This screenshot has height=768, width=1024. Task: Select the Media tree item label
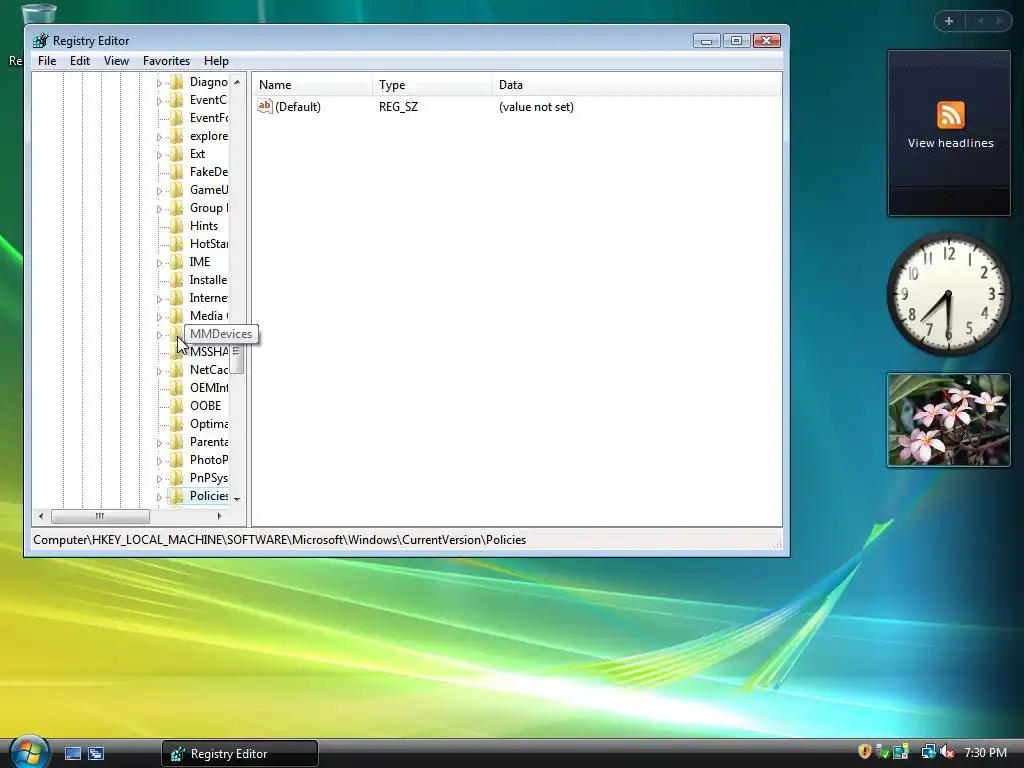click(208, 315)
